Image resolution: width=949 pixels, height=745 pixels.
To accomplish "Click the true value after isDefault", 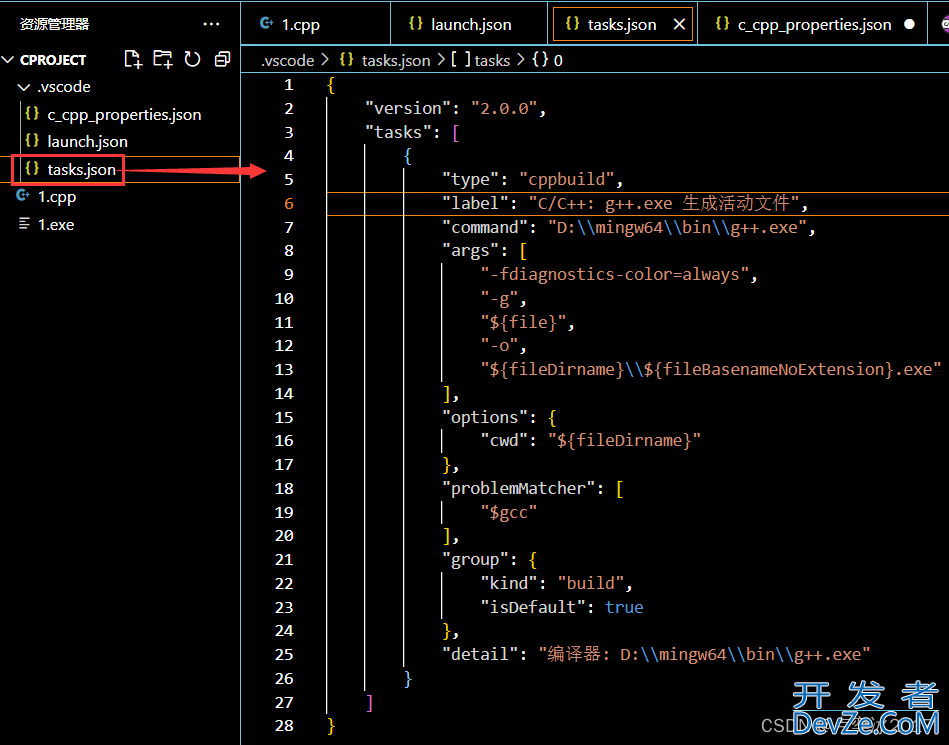I will [x=624, y=607].
